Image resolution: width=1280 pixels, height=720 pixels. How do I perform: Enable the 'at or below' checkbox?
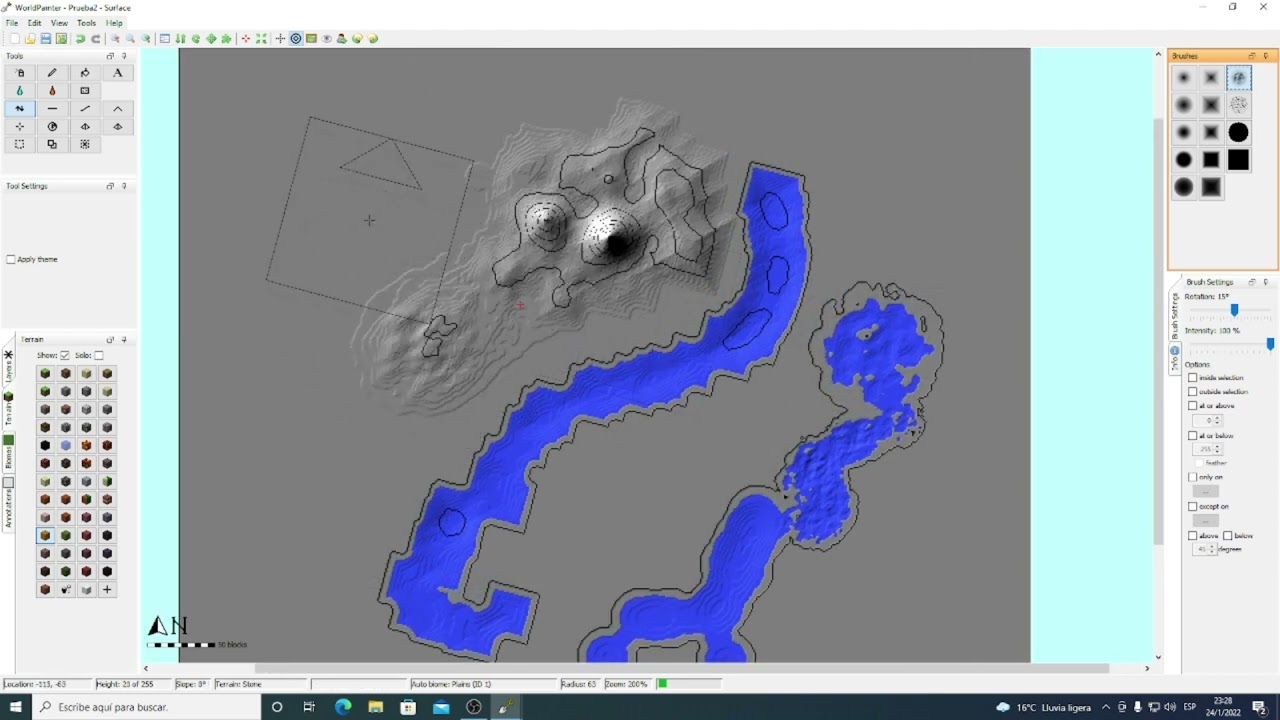tap(1192, 436)
